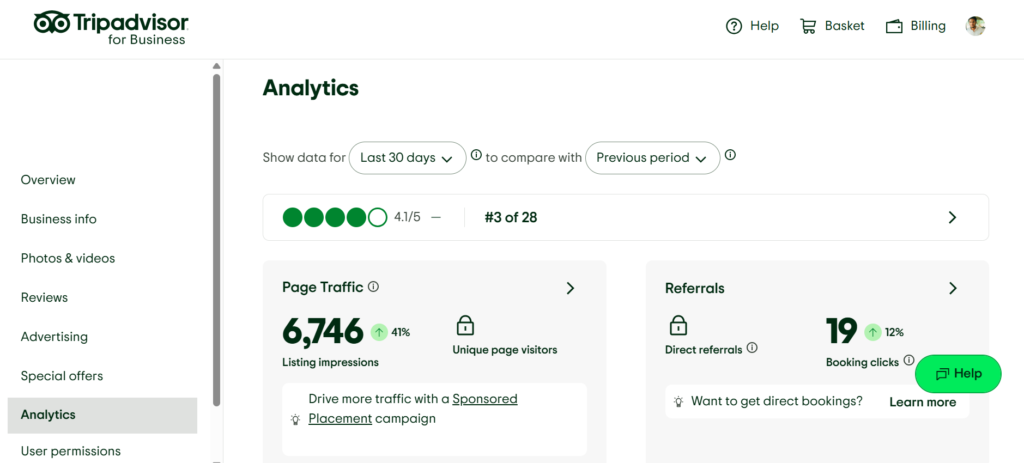Click the info icon beside Direct referrals
The image size is (1024, 463).
[752, 349]
